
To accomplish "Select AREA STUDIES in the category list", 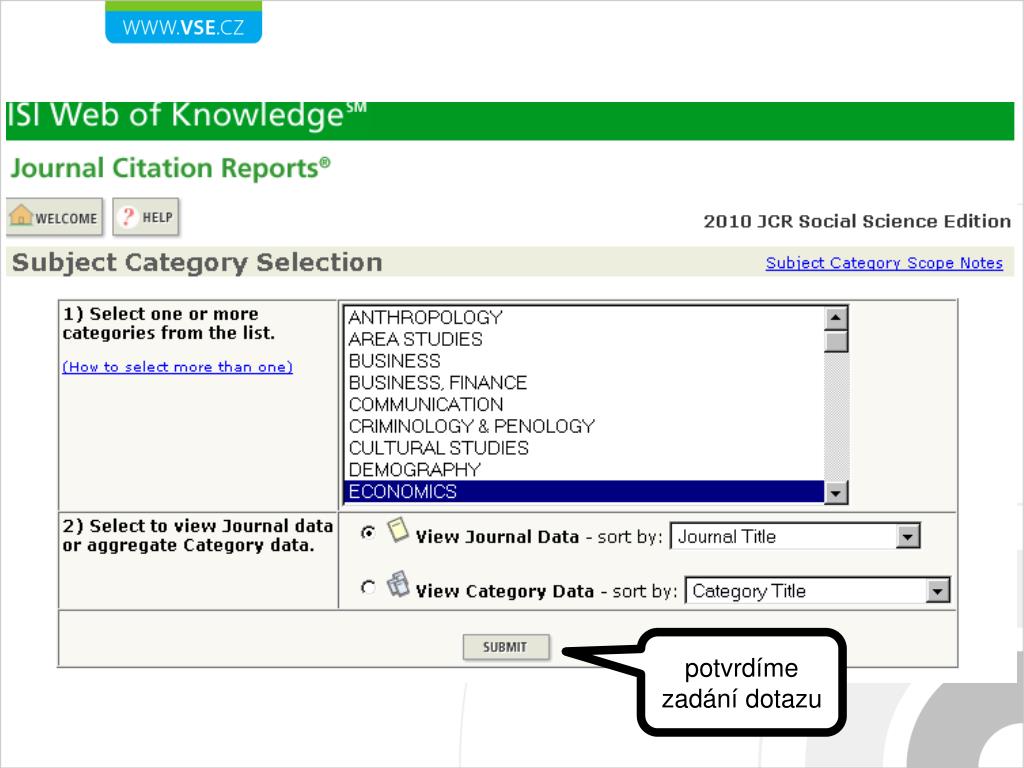I will tap(584, 339).
